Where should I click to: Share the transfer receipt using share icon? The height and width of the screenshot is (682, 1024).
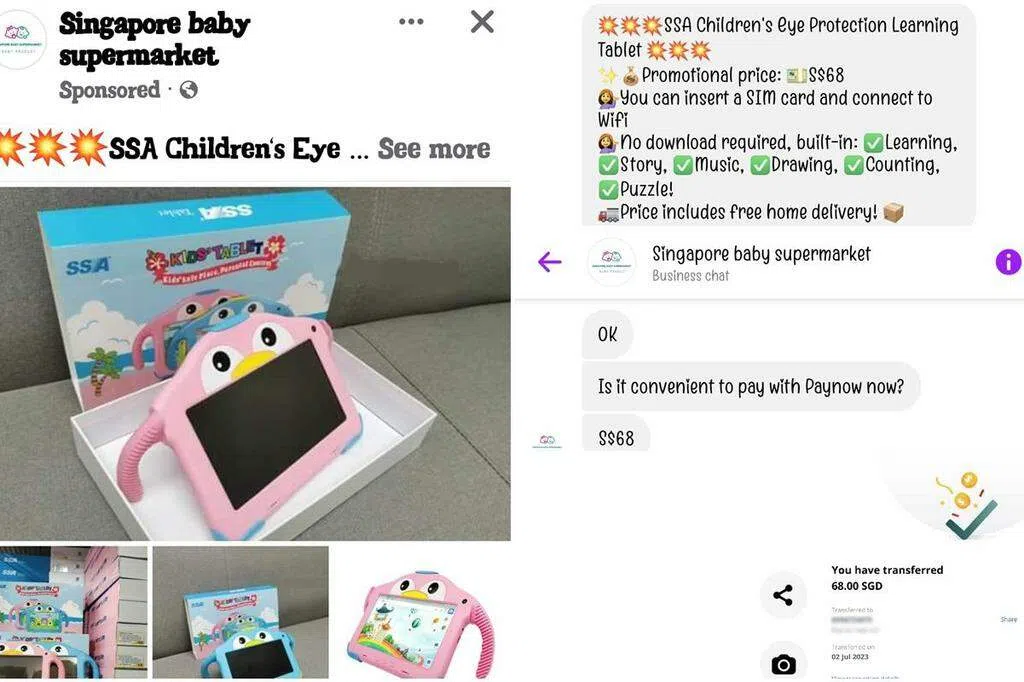pyautogui.click(x=783, y=595)
